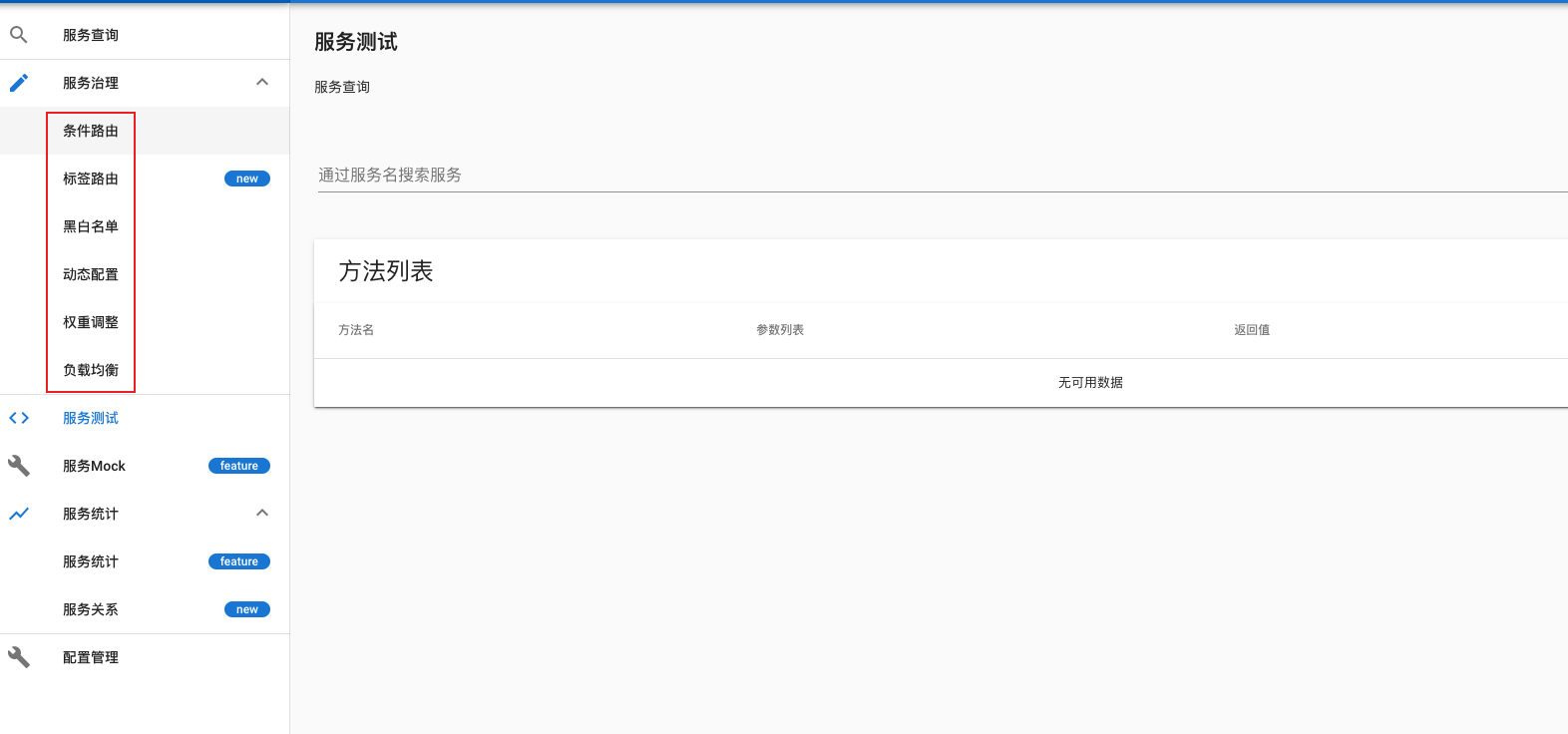Select 黑白名单 in the sidebar

(91, 226)
